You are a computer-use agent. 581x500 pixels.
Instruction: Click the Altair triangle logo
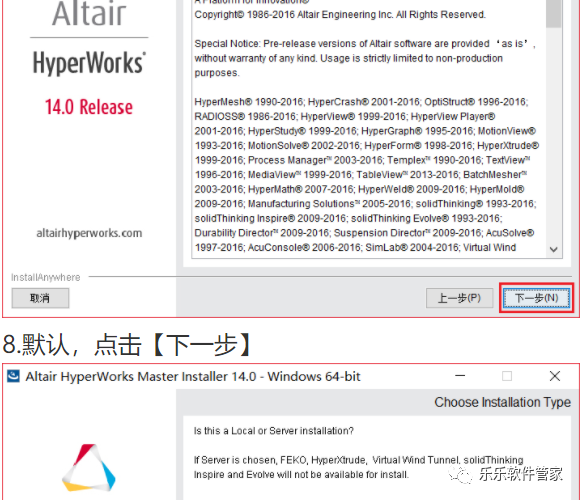[x=89, y=468]
